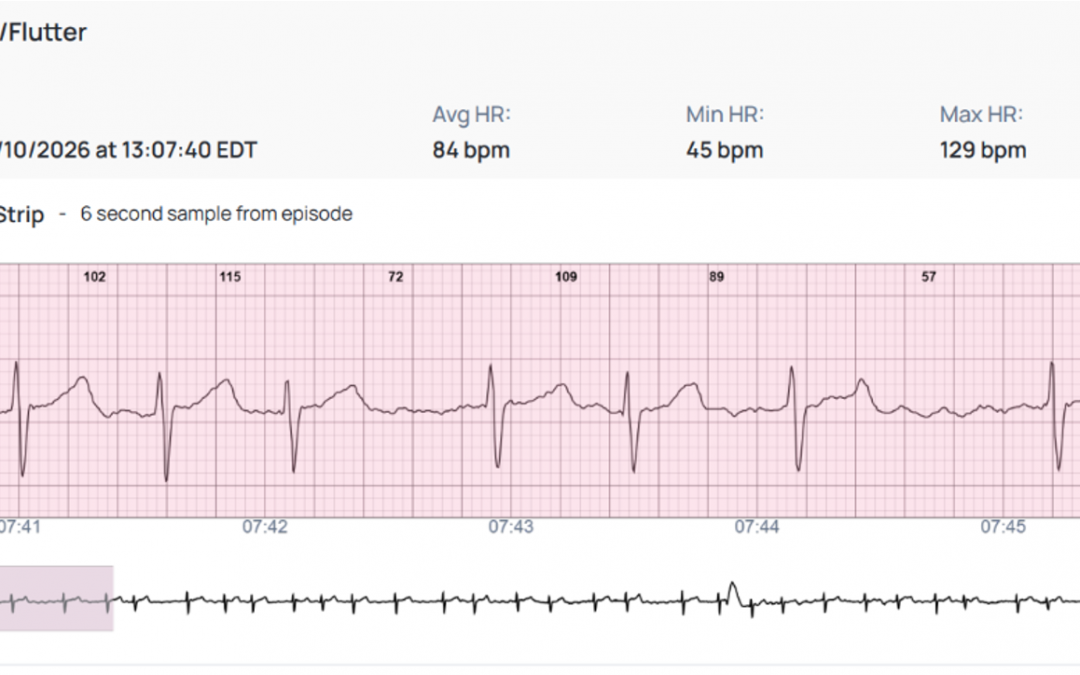Select the 07:45 time marker
The image size is (1080, 675).
[x=1004, y=527]
